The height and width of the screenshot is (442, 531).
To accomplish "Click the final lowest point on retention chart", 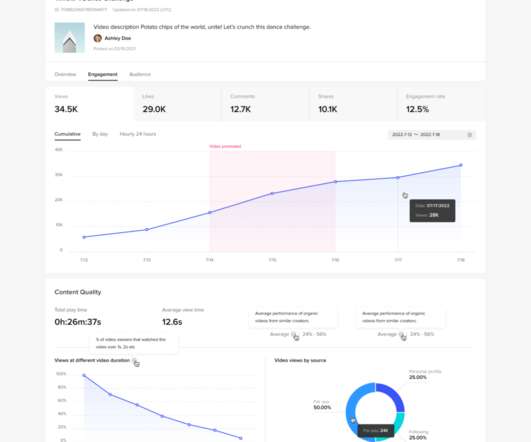I will [241, 438].
